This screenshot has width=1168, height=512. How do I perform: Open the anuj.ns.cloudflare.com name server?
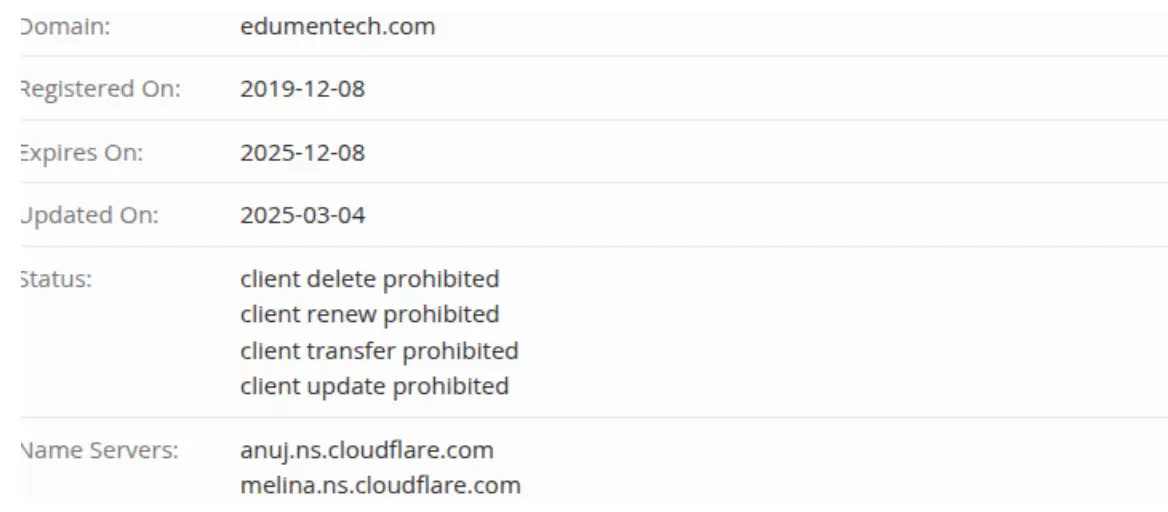tap(366, 450)
